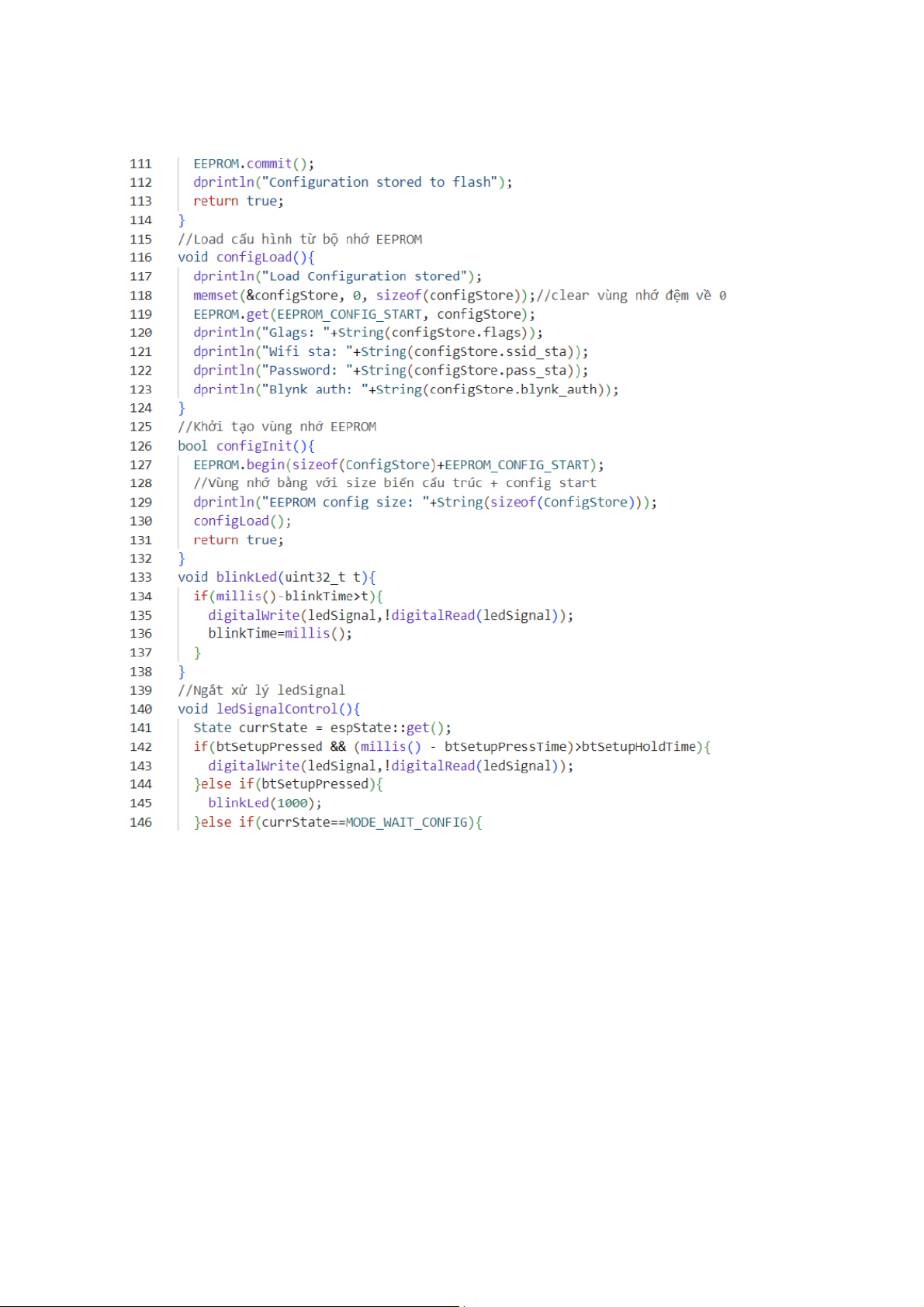Click line number 111

tap(140, 164)
